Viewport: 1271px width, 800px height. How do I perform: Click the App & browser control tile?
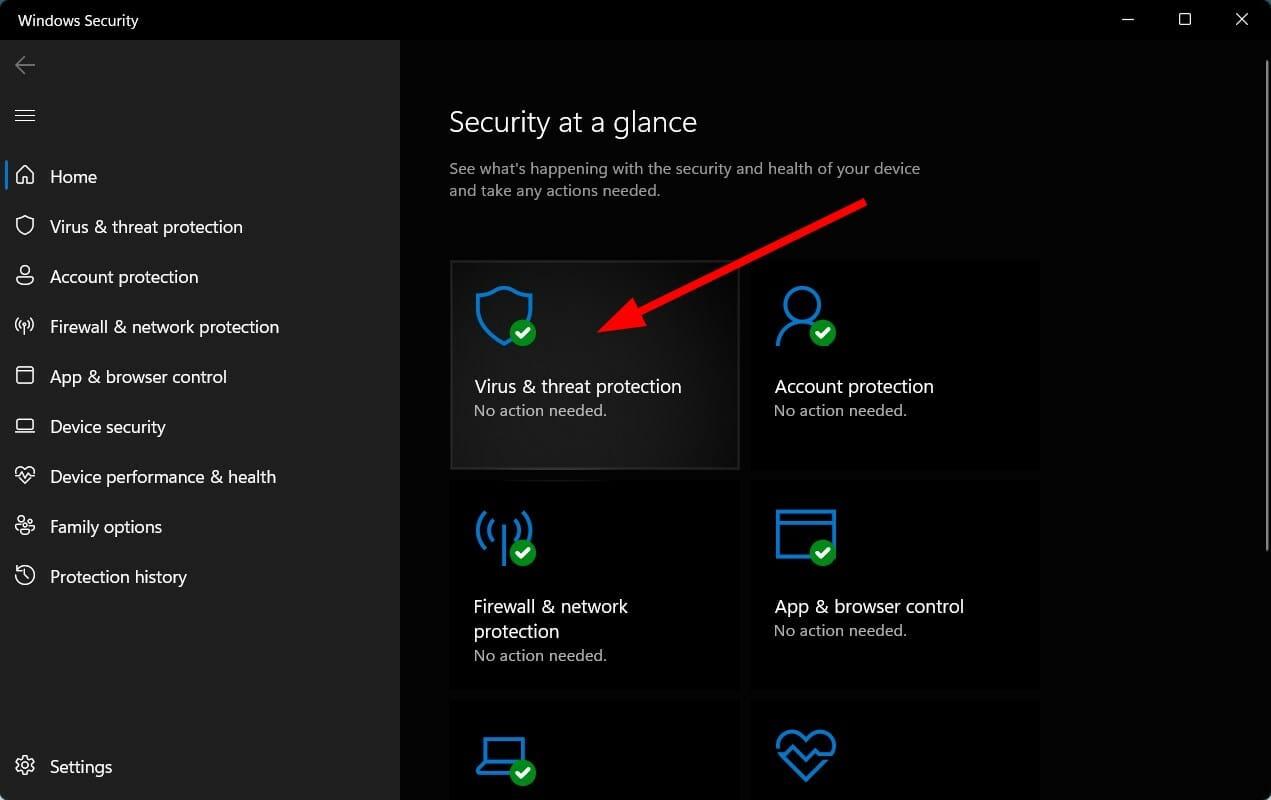pos(894,583)
